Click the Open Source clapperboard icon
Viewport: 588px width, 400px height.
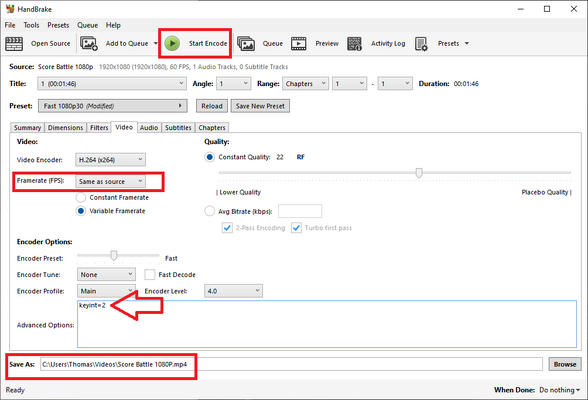coord(14,43)
